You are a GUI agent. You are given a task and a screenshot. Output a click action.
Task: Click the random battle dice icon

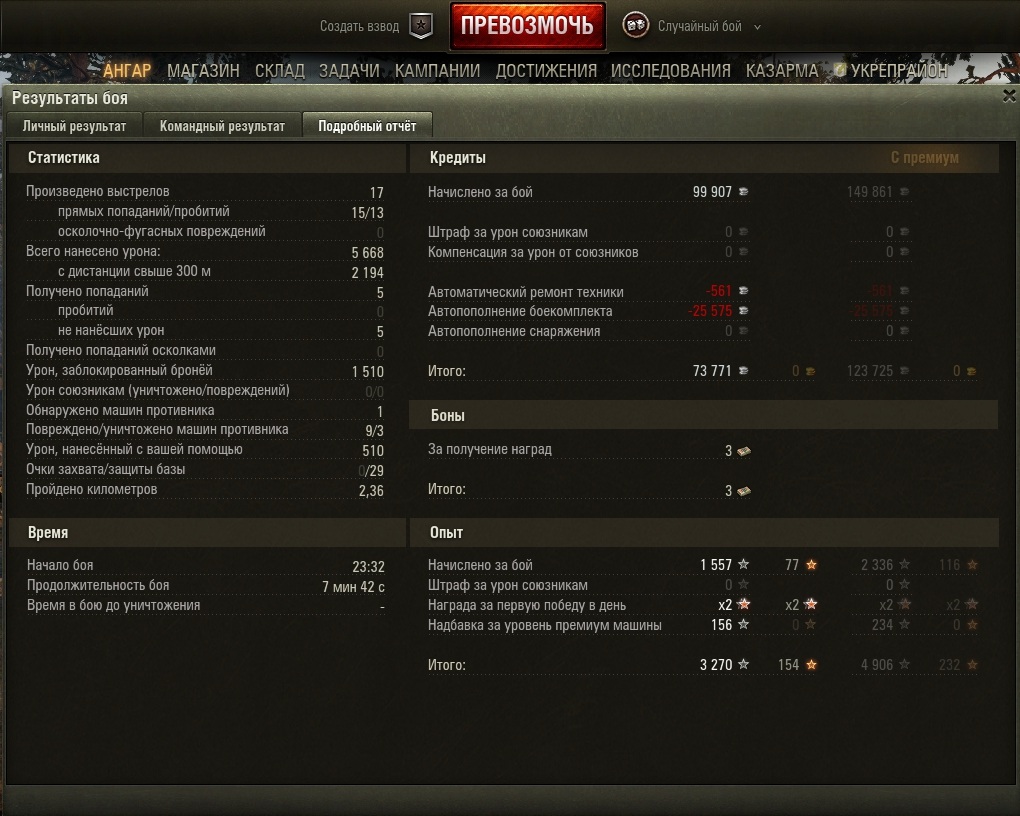tap(636, 25)
